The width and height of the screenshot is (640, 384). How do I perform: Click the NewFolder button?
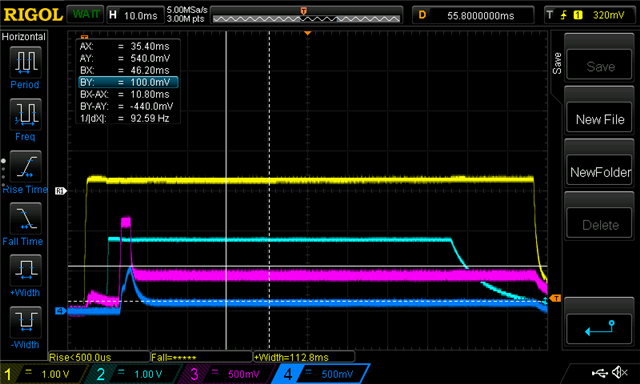(599, 172)
